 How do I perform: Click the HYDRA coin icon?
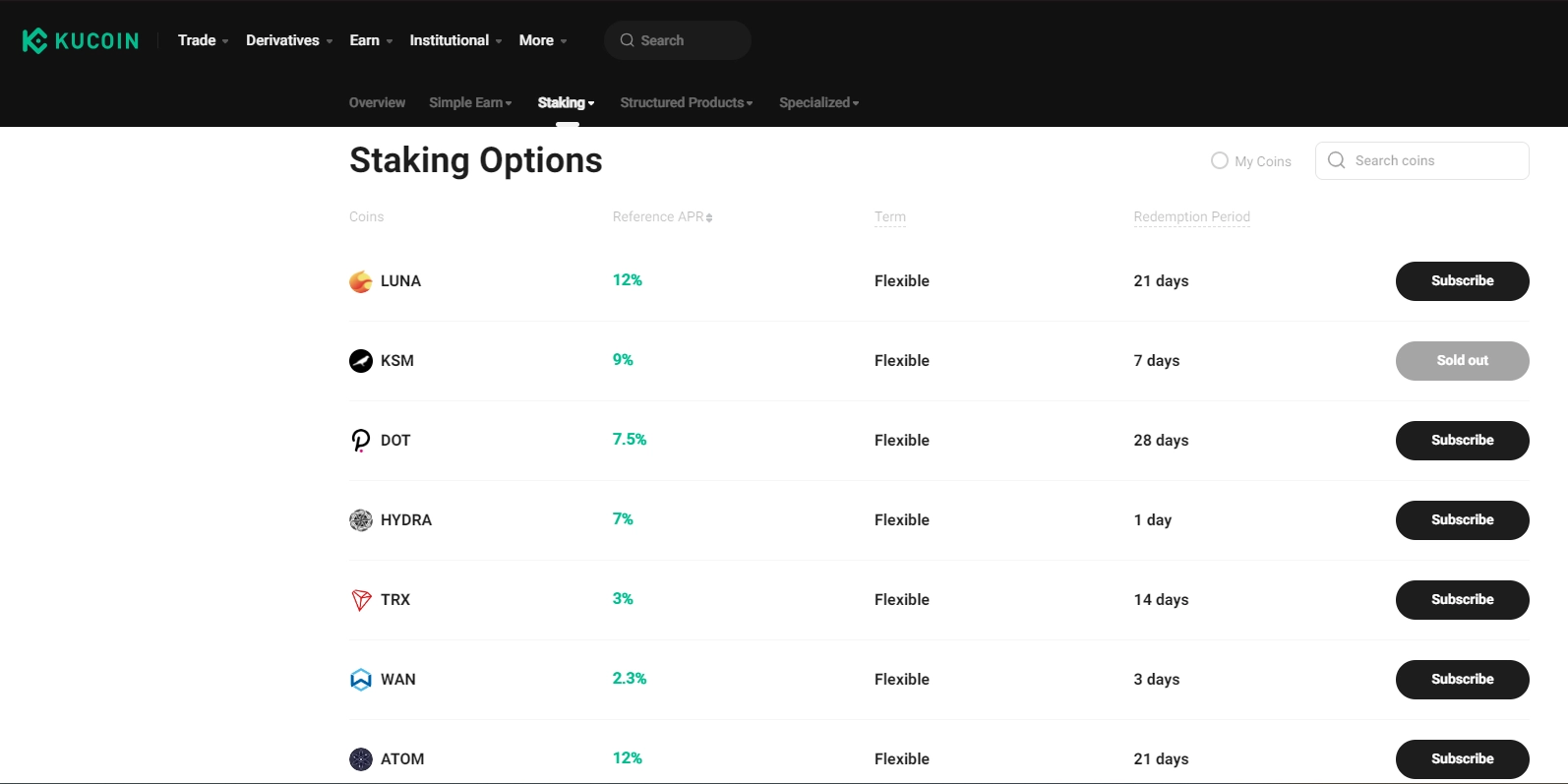click(361, 520)
